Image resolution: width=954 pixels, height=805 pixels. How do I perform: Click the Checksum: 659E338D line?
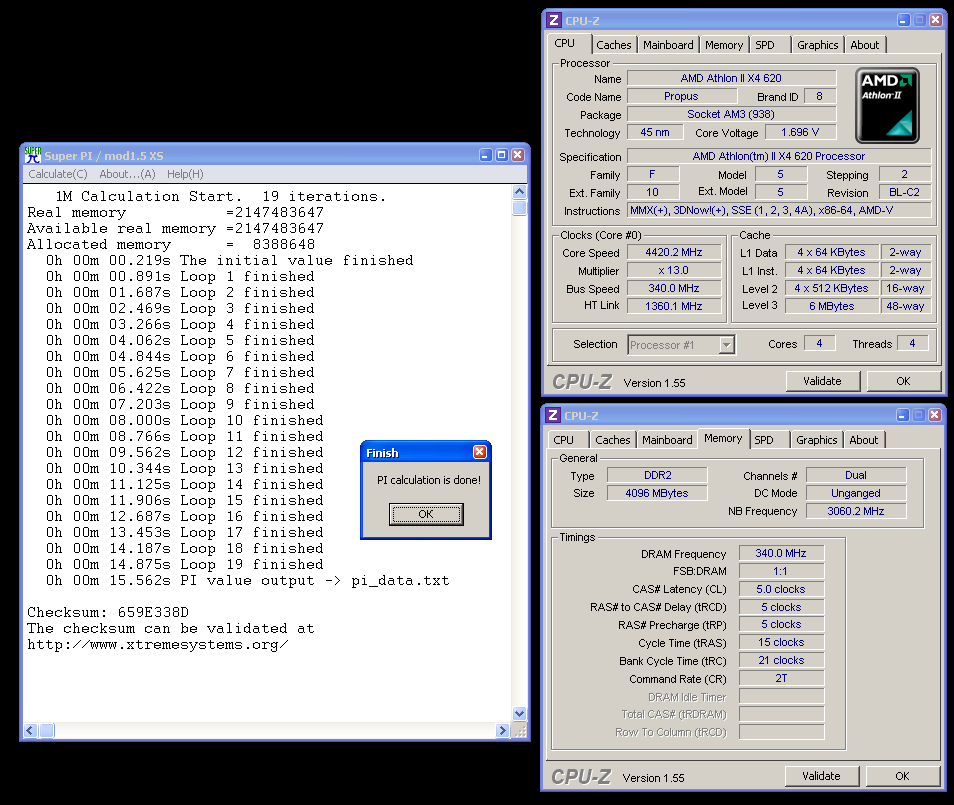[x=108, y=612]
